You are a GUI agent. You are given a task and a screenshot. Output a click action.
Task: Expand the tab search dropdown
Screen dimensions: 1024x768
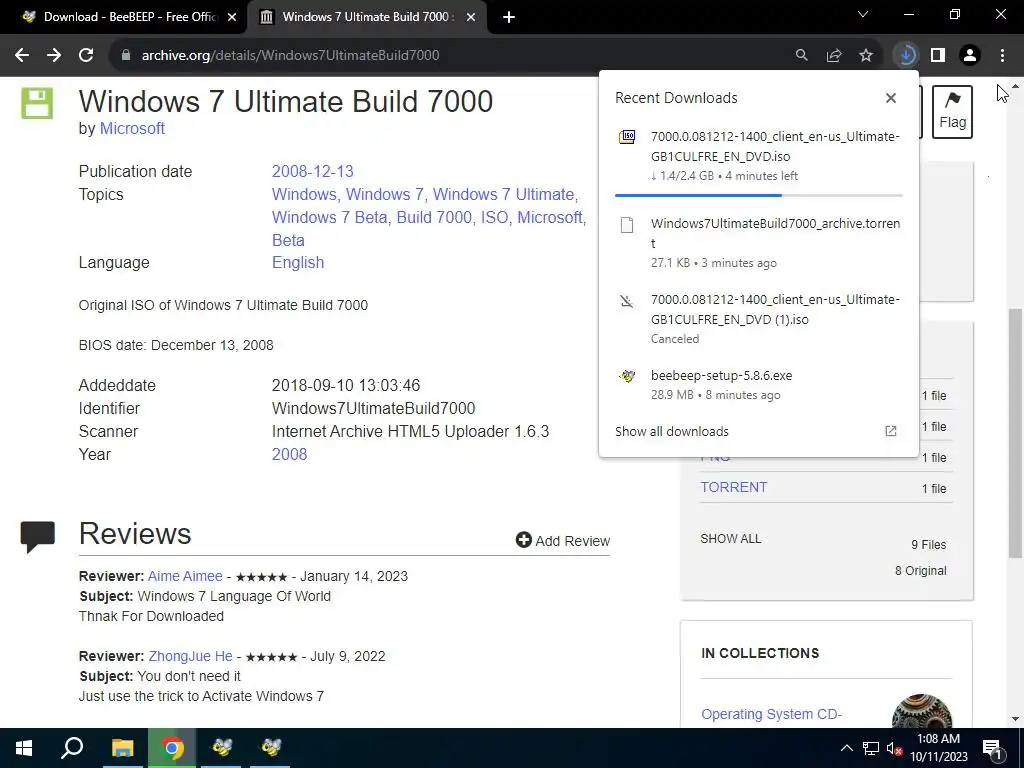(x=863, y=14)
